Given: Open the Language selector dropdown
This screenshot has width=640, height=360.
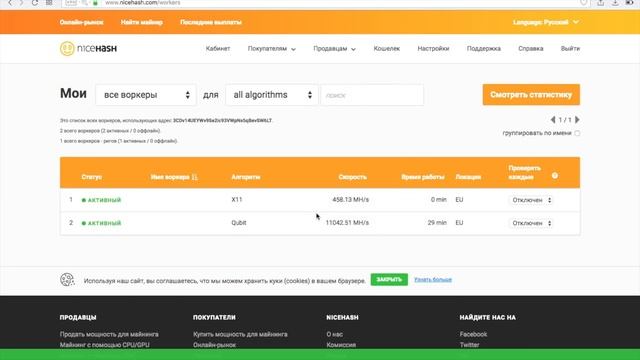Looking at the screenshot, I should coord(546,22).
